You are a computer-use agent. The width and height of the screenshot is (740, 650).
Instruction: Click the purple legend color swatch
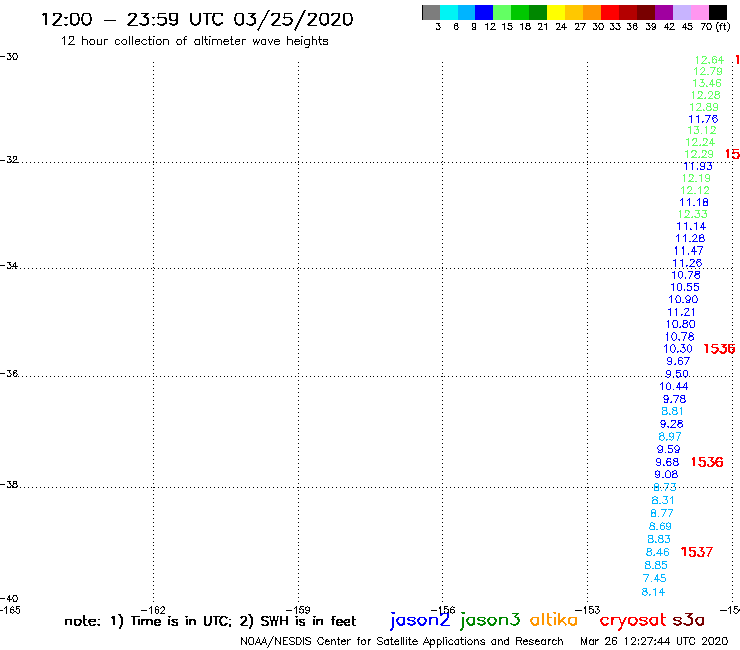pyautogui.click(x=664, y=12)
